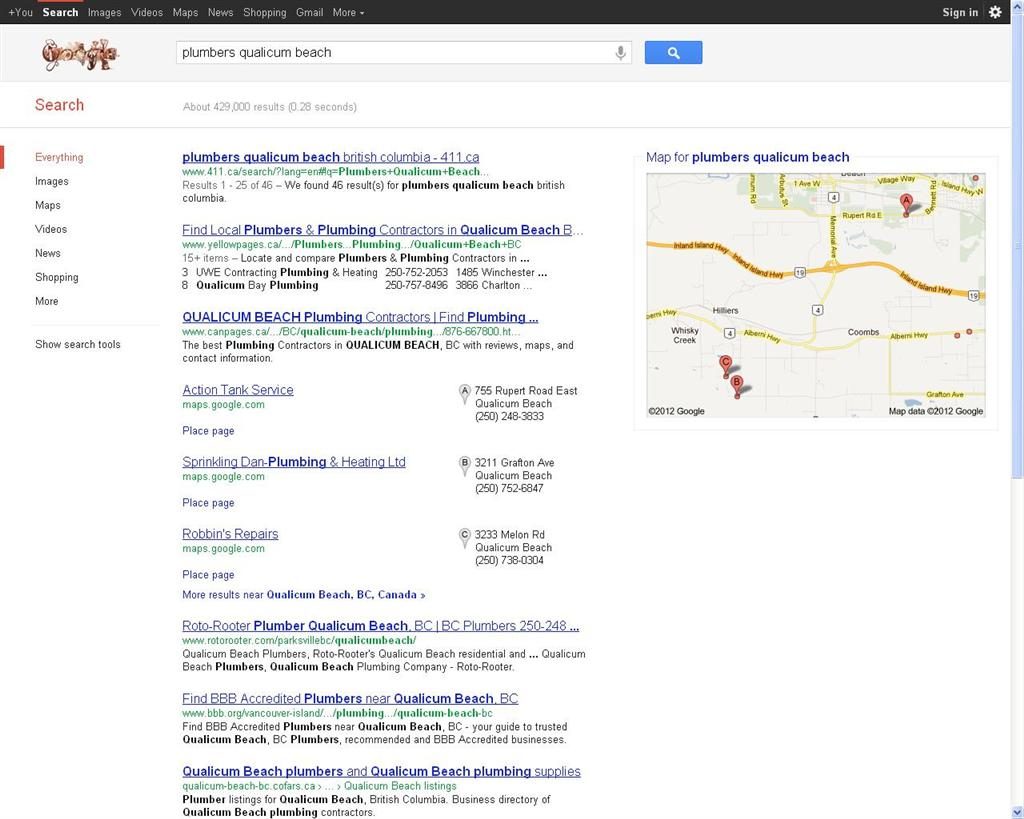Screen dimensions: 1024x819
Task: Click map marker C on the map
Action: click(725, 366)
